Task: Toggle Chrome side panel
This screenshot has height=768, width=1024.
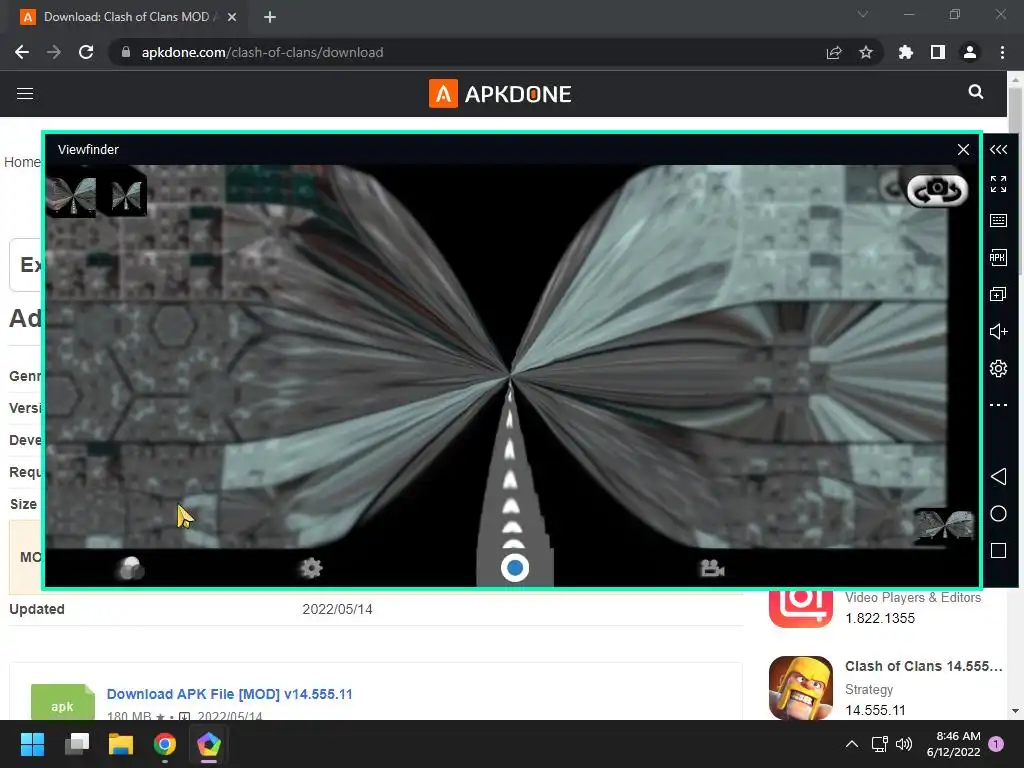Action: coord(938,52)
